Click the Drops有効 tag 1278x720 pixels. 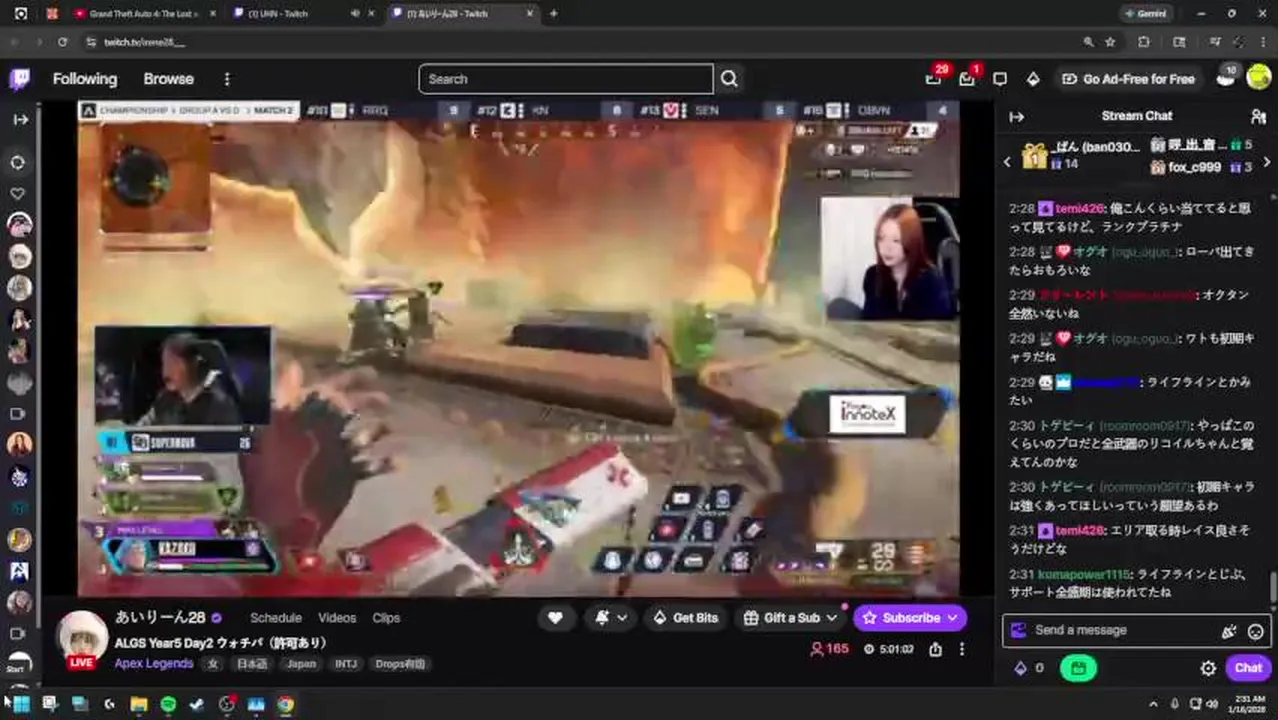tap(400, 664)
